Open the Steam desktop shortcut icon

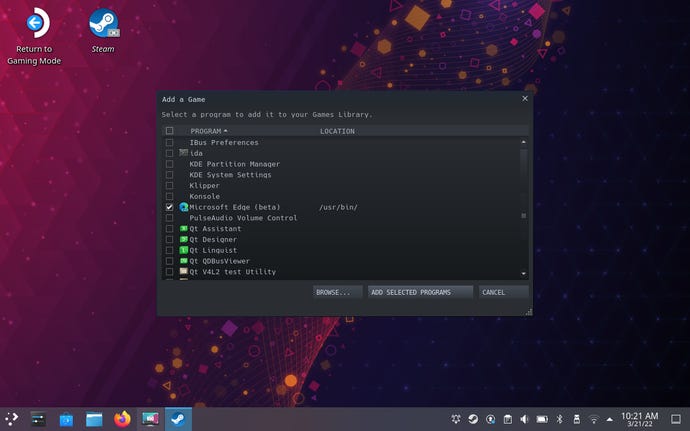(103, 23)
